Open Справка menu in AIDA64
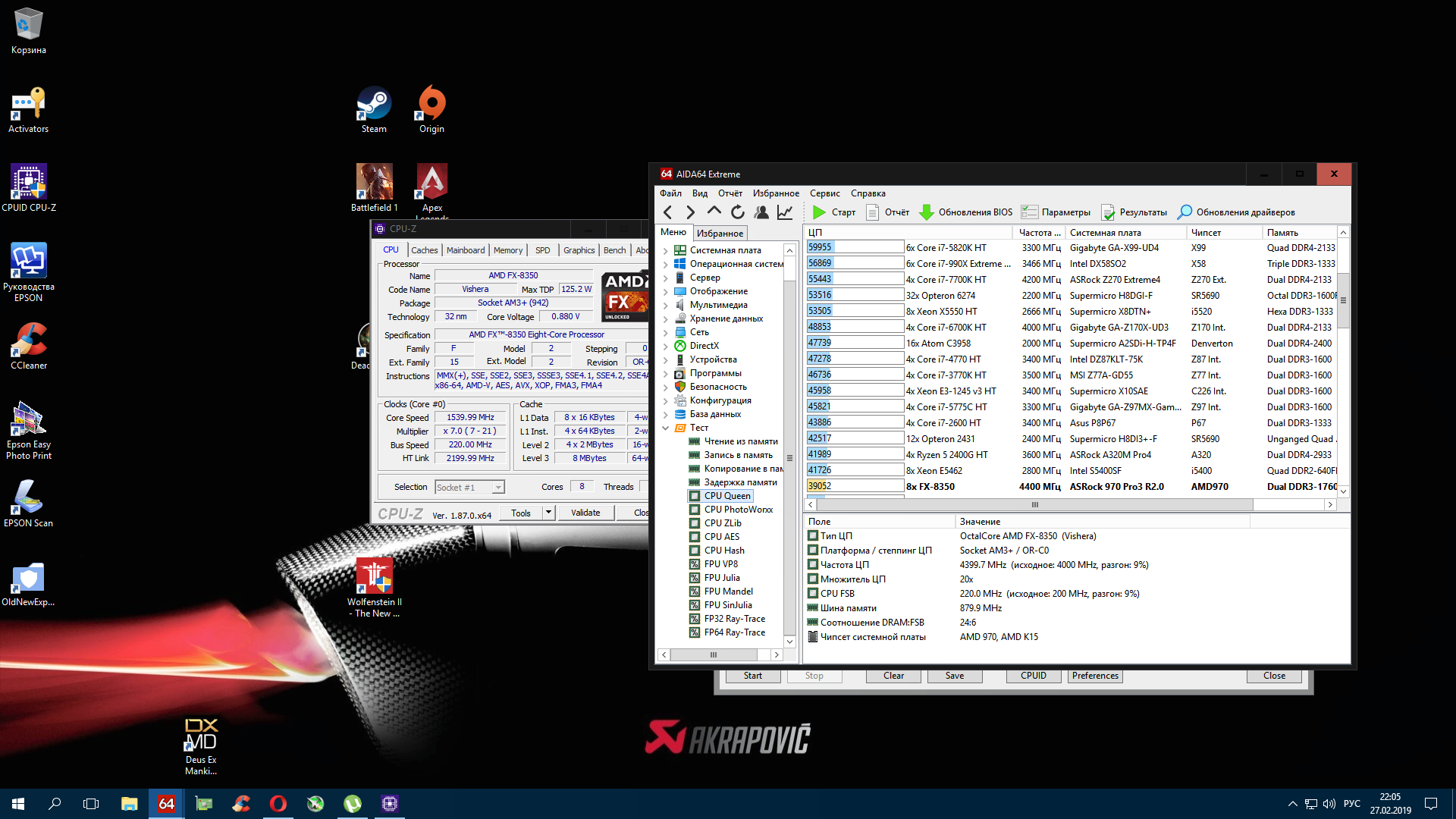This screenshot has height=819, width=1456. [x=868, y=193]
